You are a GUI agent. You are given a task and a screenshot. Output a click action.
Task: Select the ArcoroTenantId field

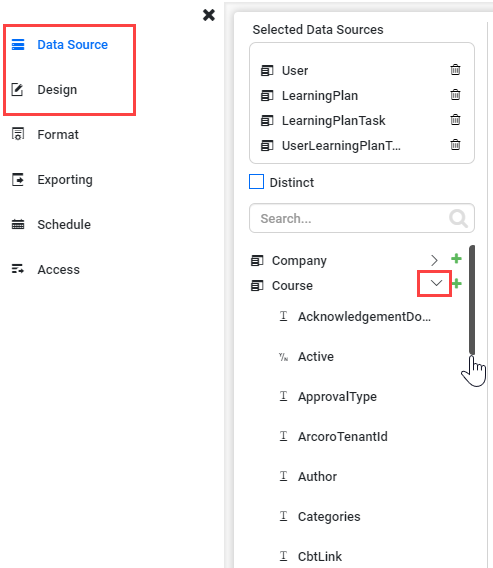[343, 437]
